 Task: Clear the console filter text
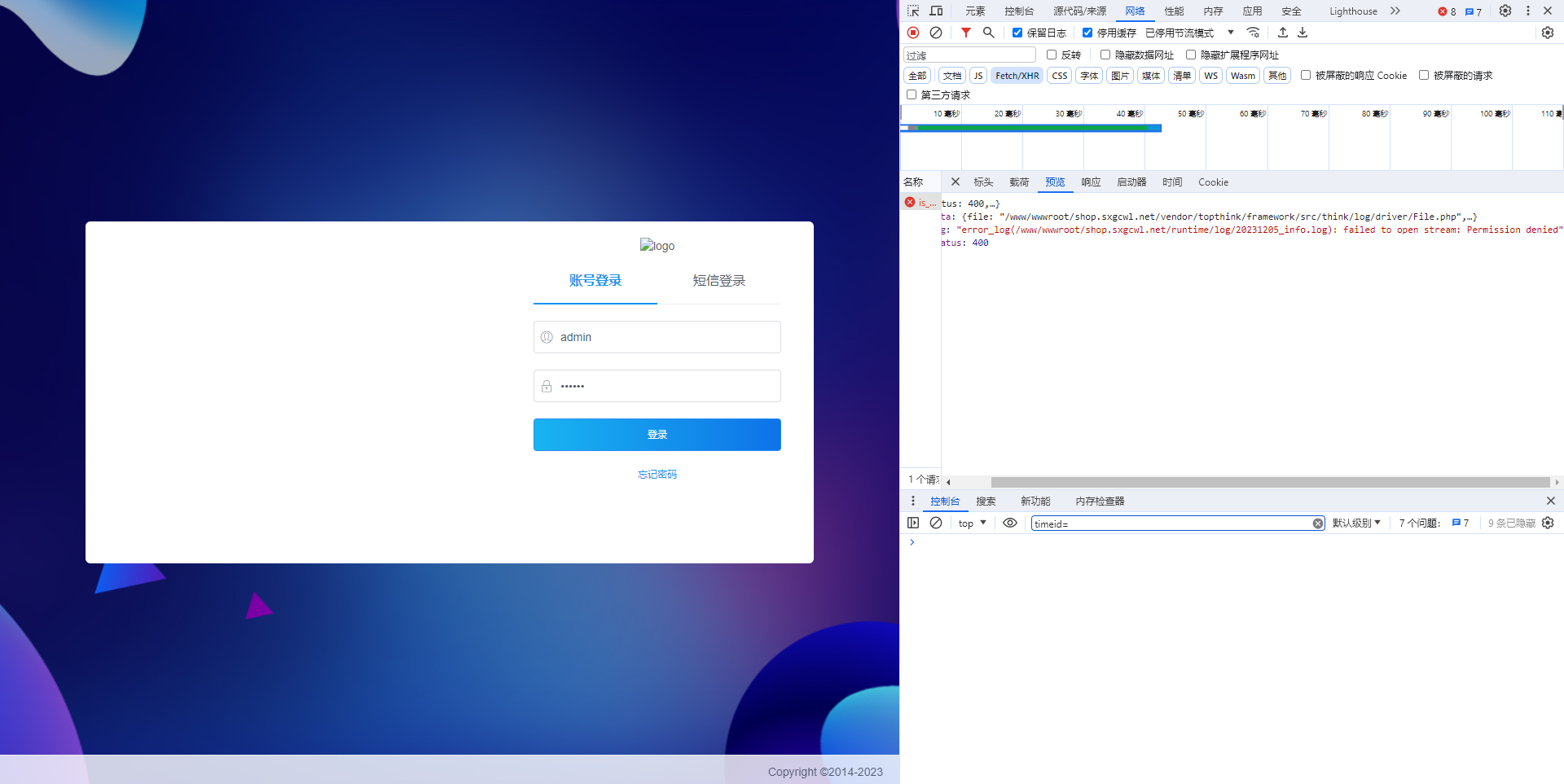[x=1318, y=523]
